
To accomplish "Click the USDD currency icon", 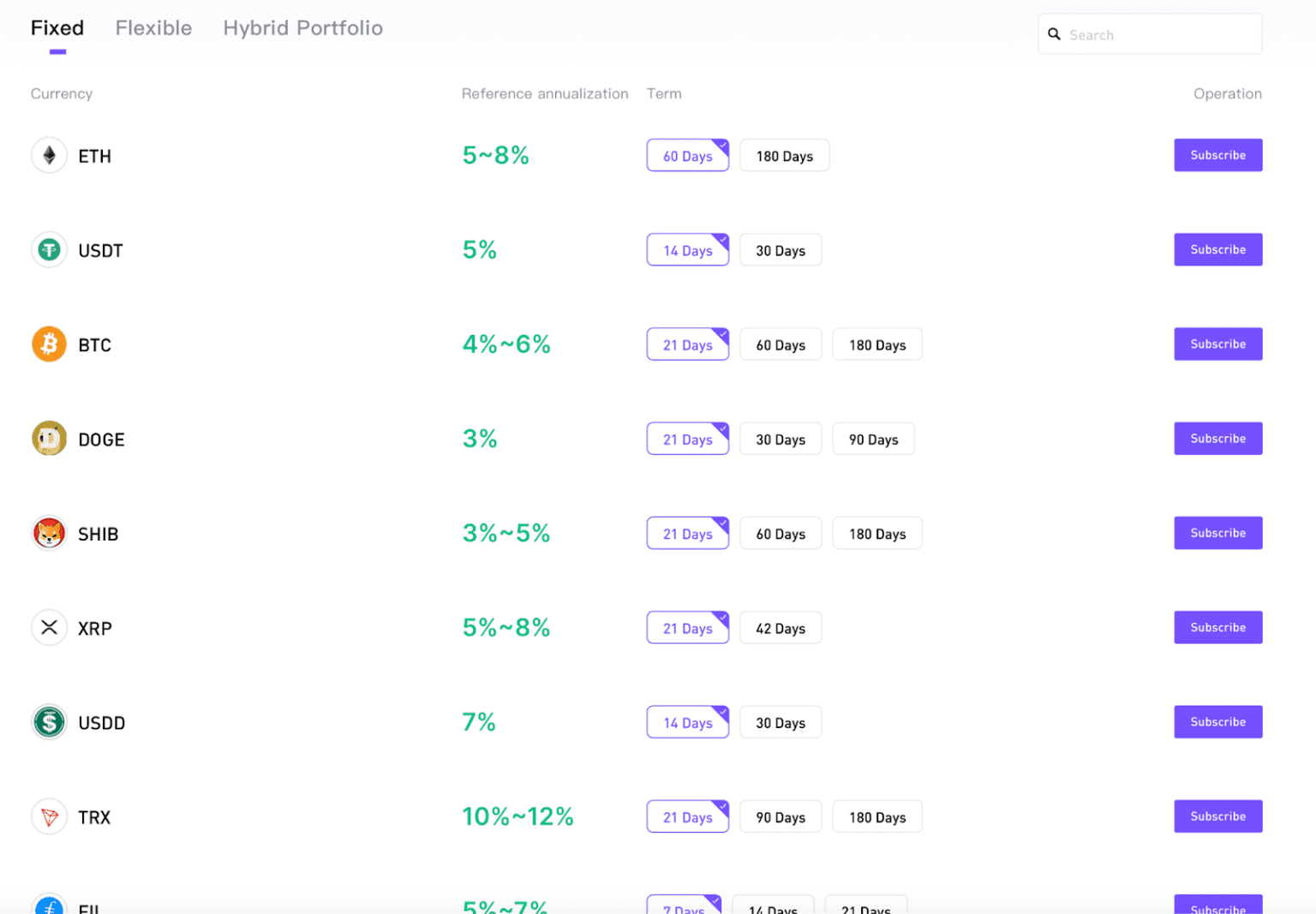I will click(49, 721).
